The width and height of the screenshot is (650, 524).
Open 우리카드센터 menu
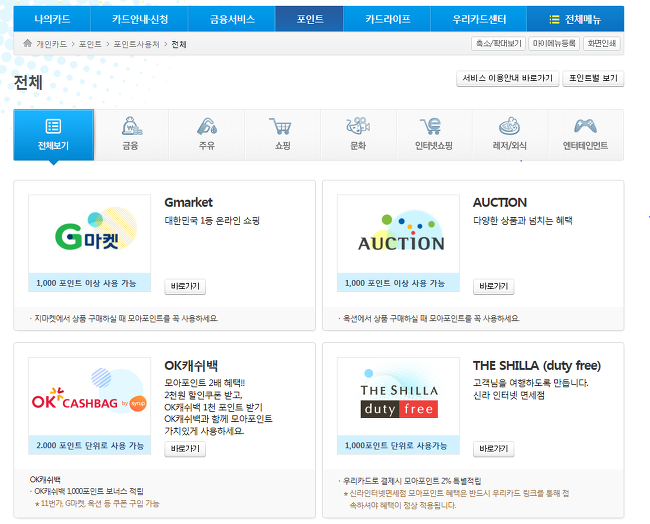tap(479, 19)
